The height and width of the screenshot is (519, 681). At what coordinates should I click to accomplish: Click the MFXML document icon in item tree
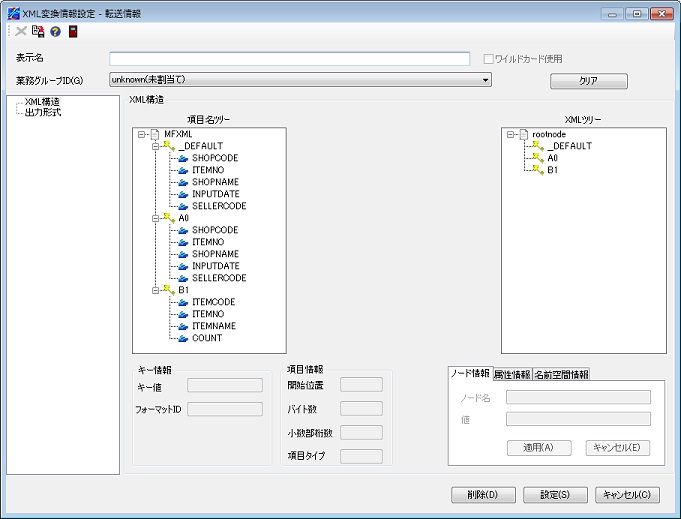click(155, 134)
